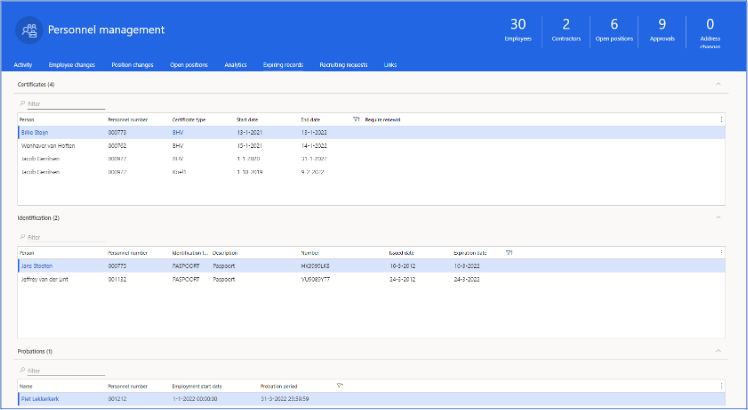
Task: Switch to the Employee changes tab
Action: (x=72, y=65)
